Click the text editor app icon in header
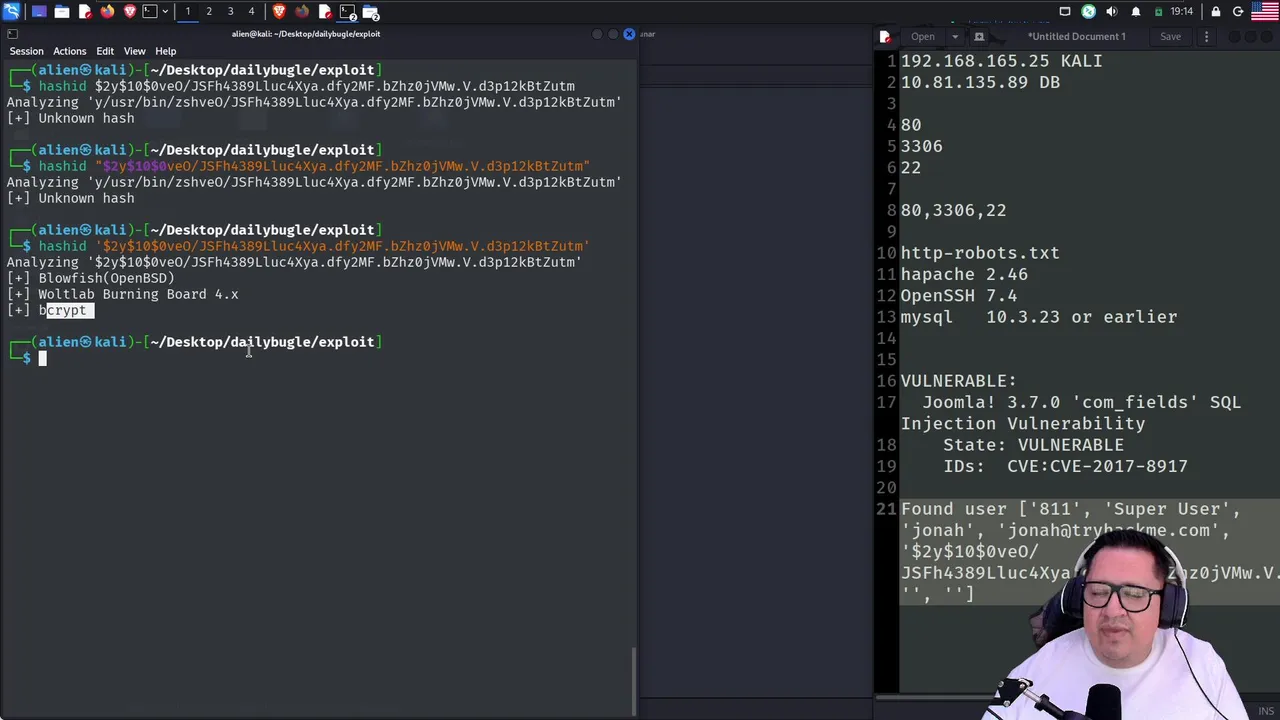The height and width of the screenshot is (720, 1280). coord(885,37)
